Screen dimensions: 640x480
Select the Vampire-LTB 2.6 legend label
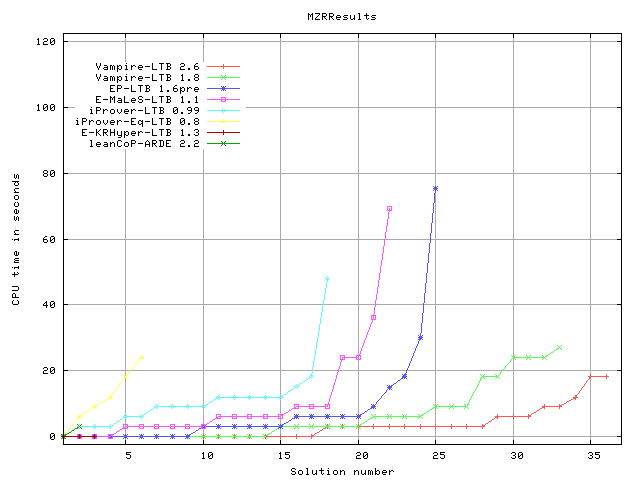[147, 66]
